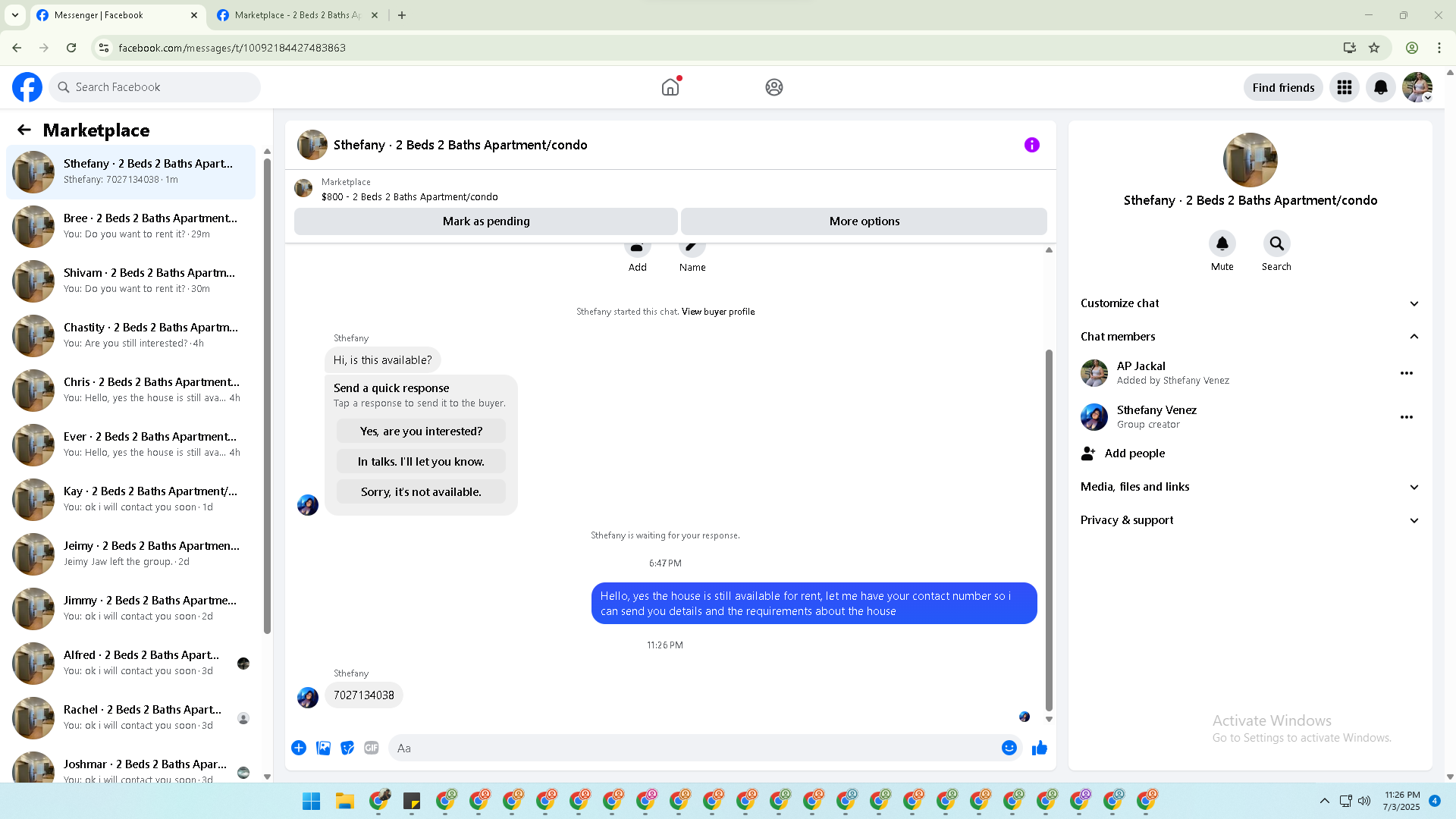Expand Customize chat section

click(x=1250, y=303)
